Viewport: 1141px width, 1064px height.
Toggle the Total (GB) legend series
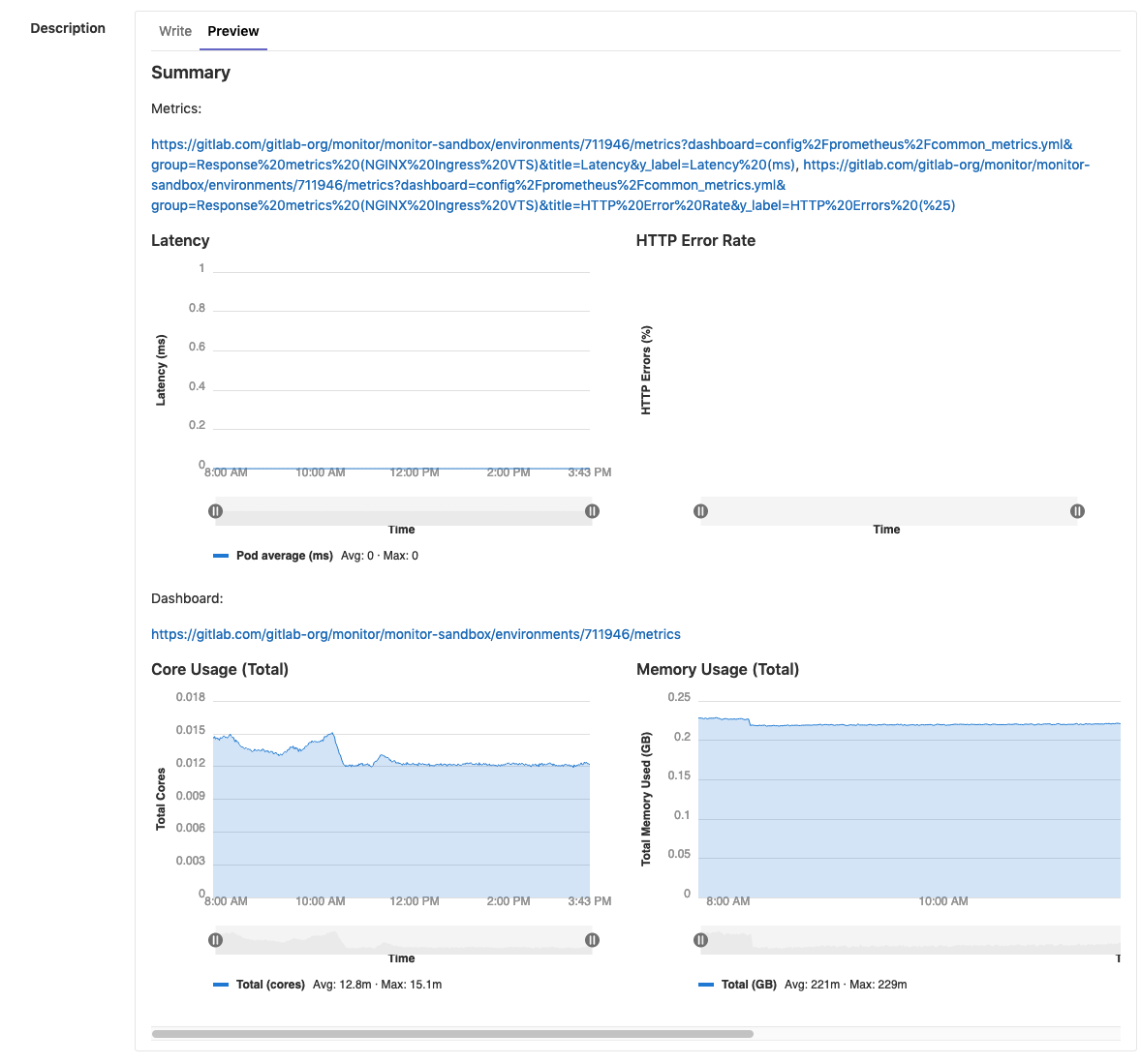point(737,985)
